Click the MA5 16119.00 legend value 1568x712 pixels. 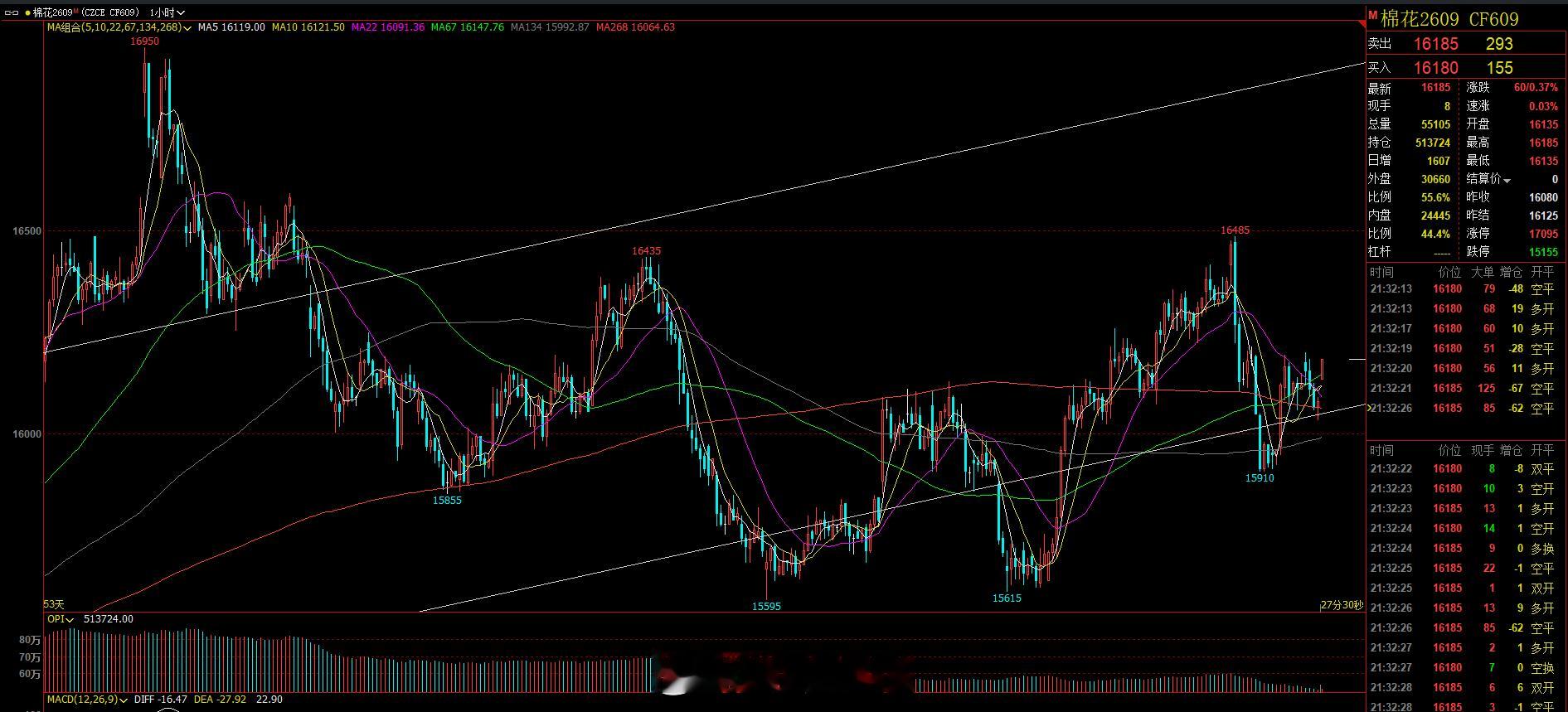pyautogui.click(x=231, y=27)
